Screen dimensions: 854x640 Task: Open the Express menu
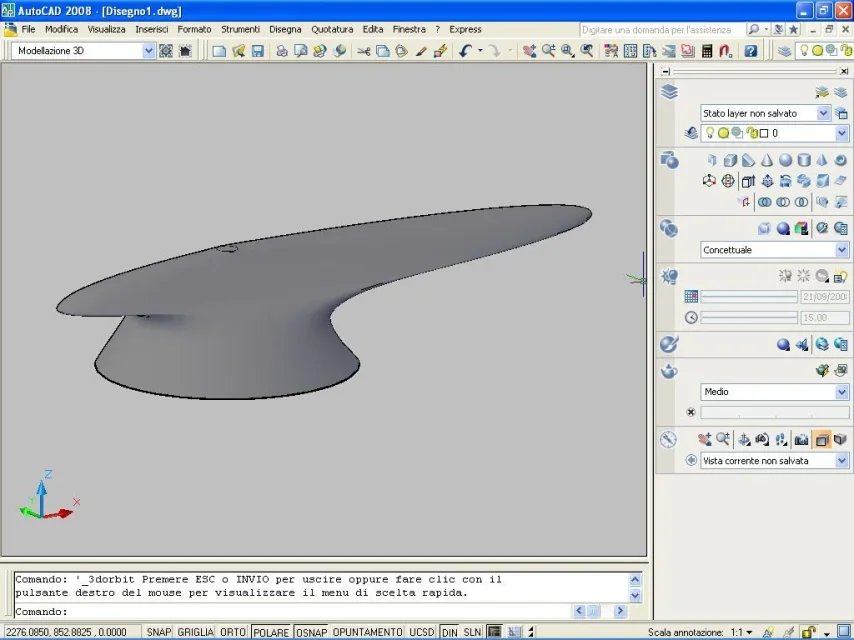[465, 29]
